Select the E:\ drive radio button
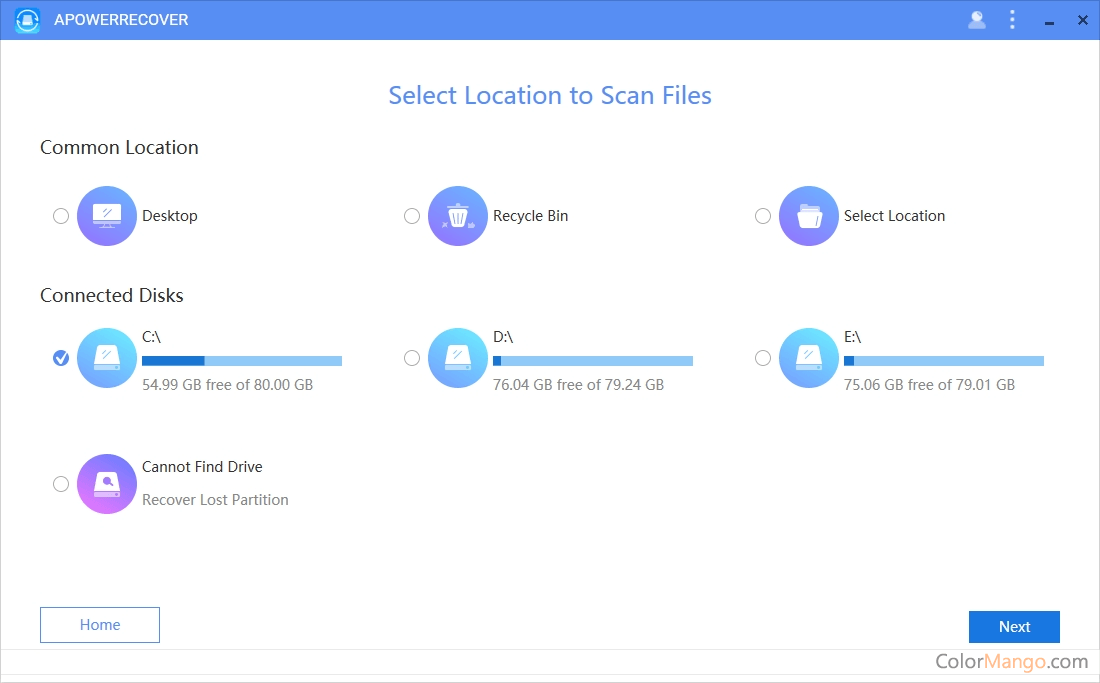Screen dimensions: 1100x683 [x=763, y=358]
